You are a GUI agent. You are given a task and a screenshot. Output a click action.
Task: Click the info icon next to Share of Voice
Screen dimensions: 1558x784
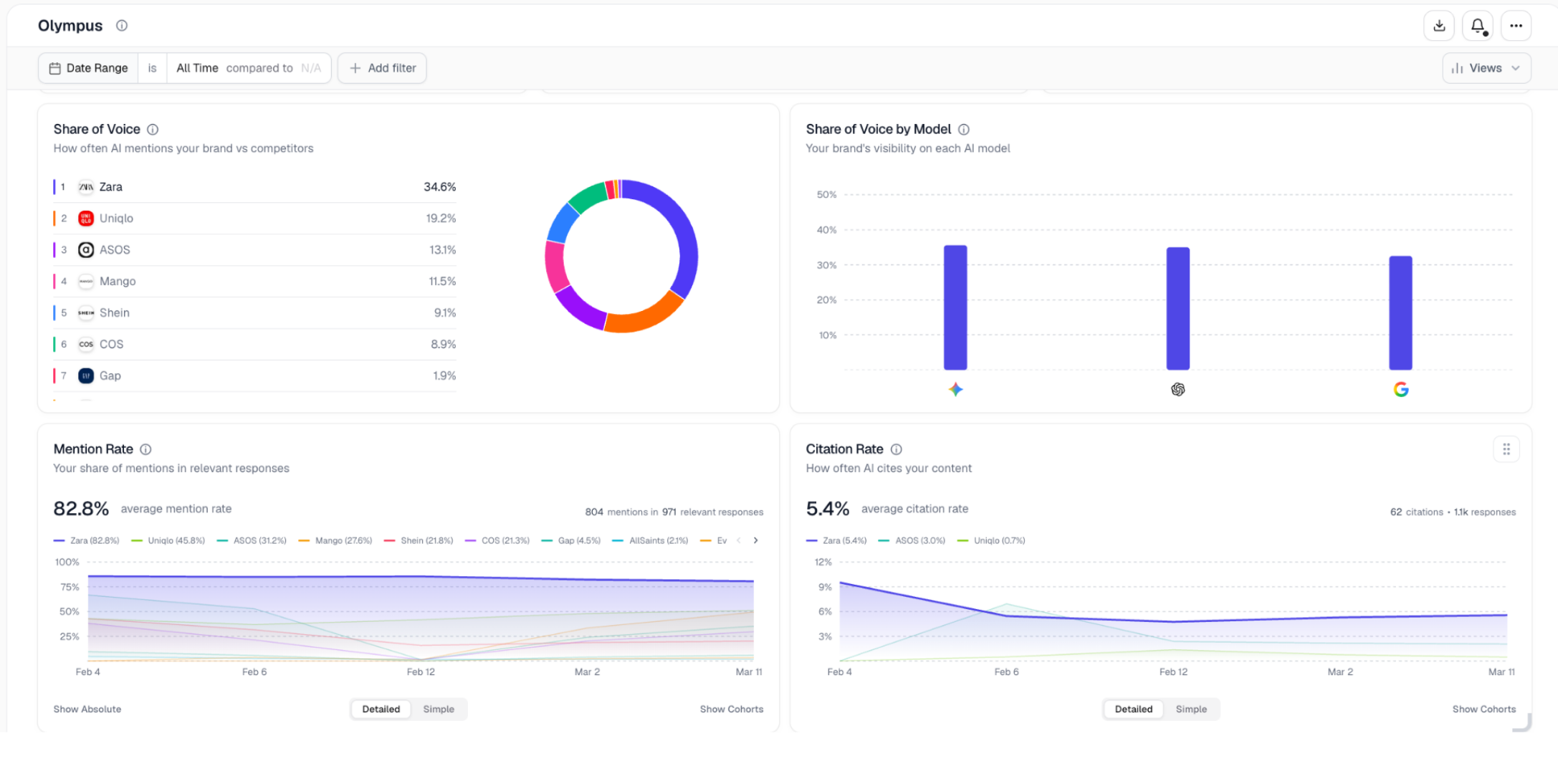tap(153, 130)
